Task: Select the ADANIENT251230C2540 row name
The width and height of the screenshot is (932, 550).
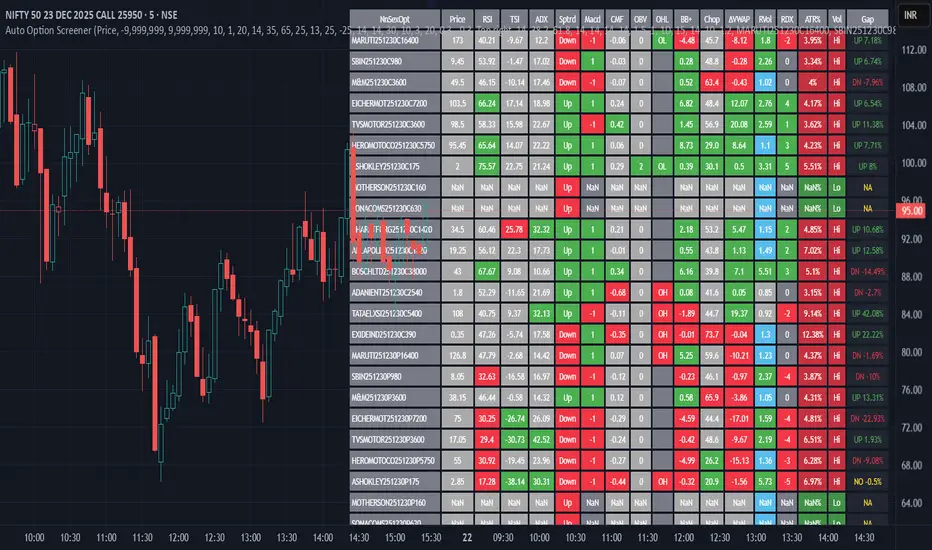Action: (x=395, y=293)
